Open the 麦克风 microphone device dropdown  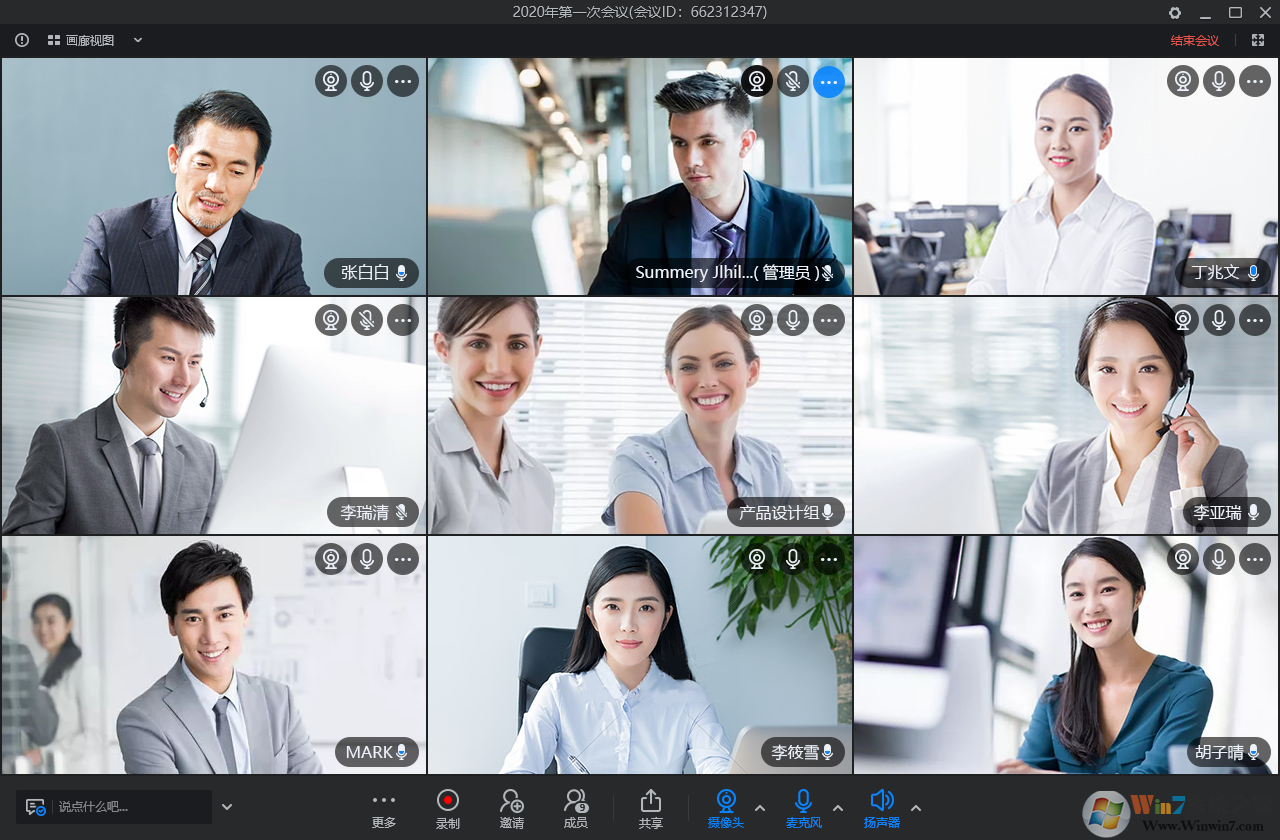836,807
